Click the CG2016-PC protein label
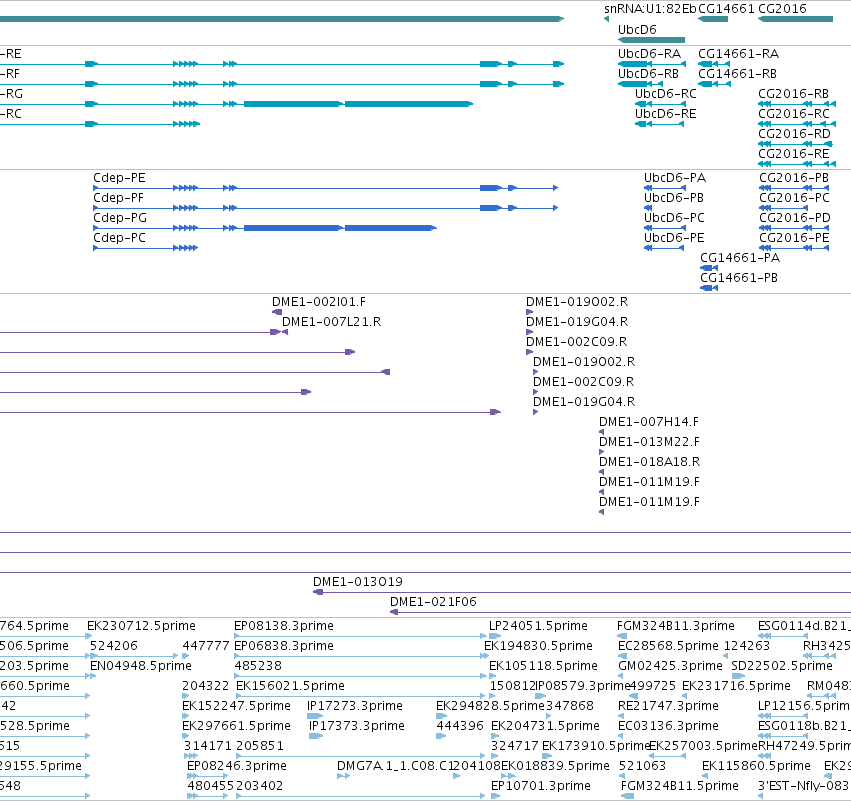Viewport: 851px width, 801px height. (795, 198)
